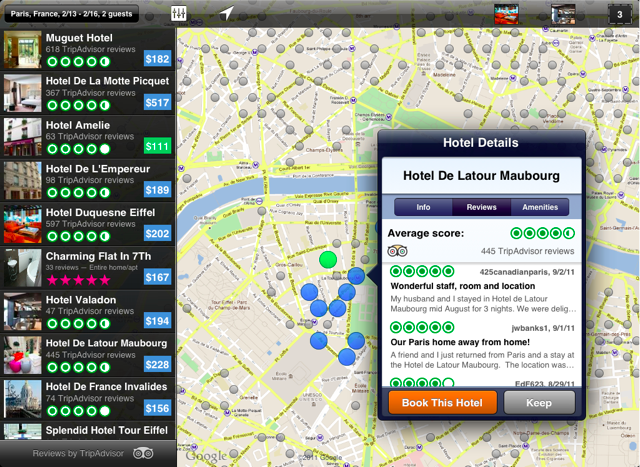This screenshot has height=467, width=640.
Task: Open Hotel De Latour Maubourg photo thumbnail
Action: click(x=22, y=355)
